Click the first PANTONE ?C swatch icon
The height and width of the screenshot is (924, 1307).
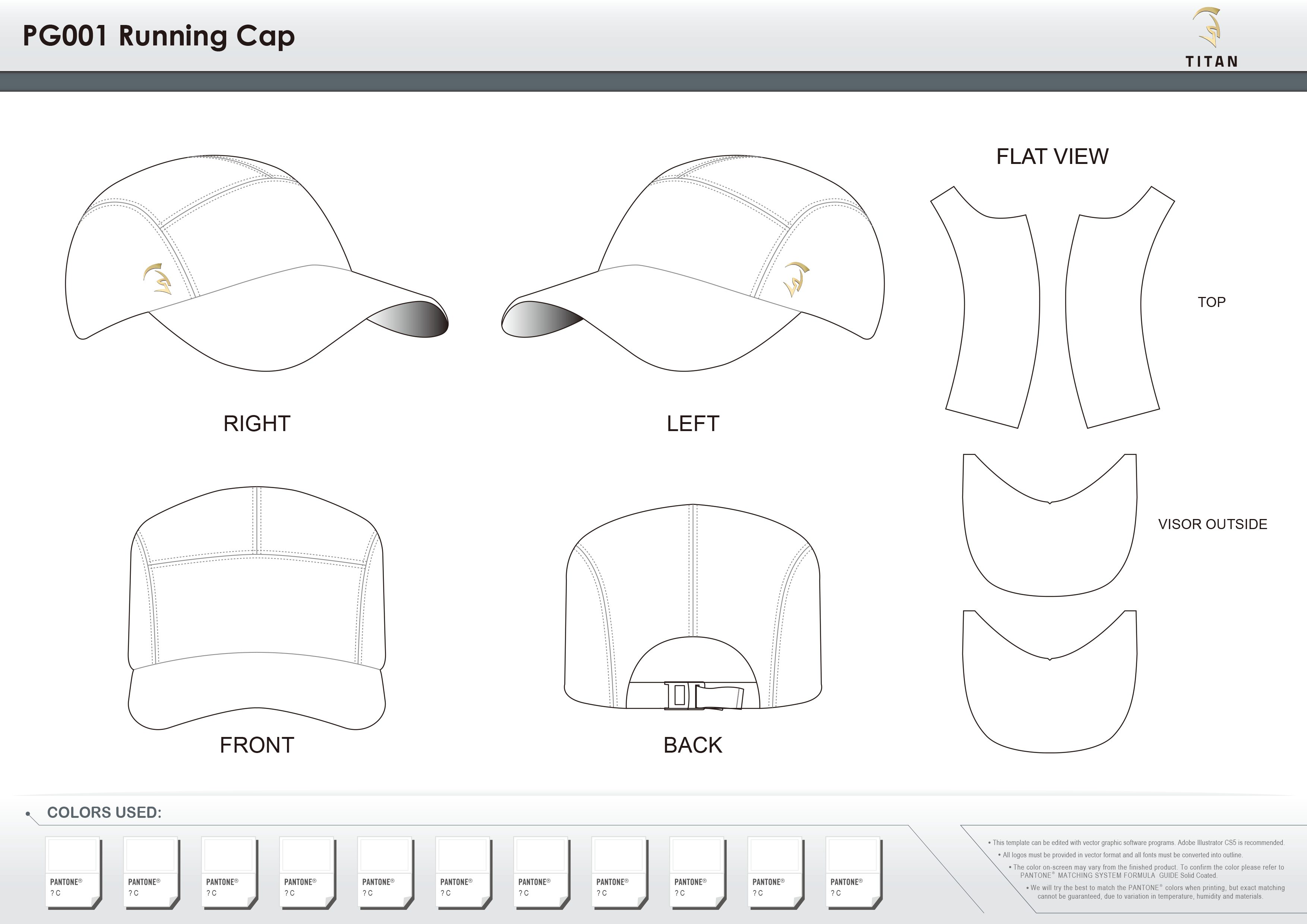tap(73, 870)
